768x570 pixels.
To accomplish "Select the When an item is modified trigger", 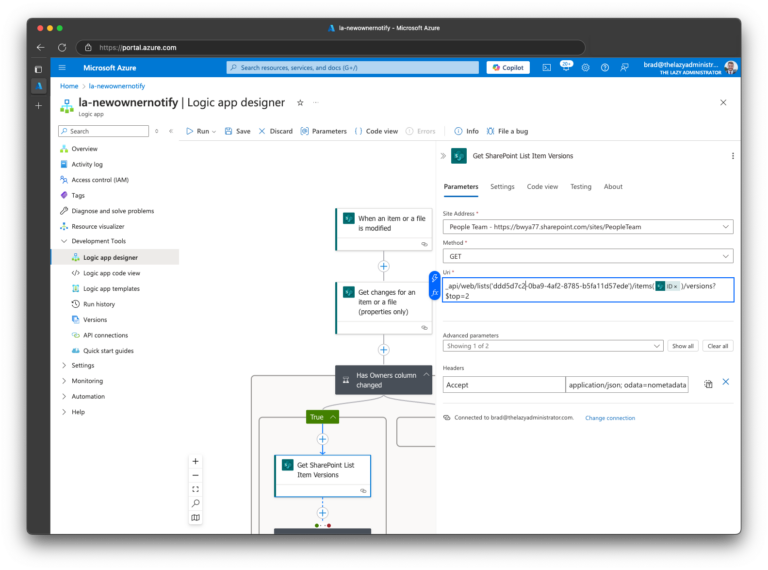I will (384, 229).
